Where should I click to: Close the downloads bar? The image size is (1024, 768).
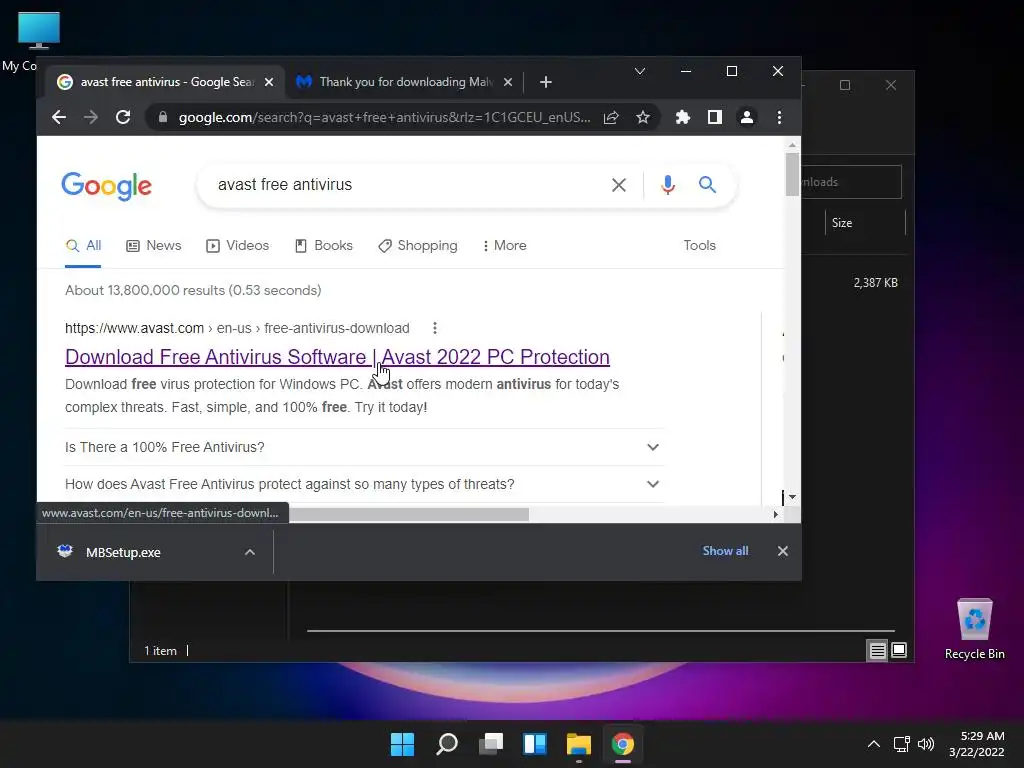[x=782, y=551]
